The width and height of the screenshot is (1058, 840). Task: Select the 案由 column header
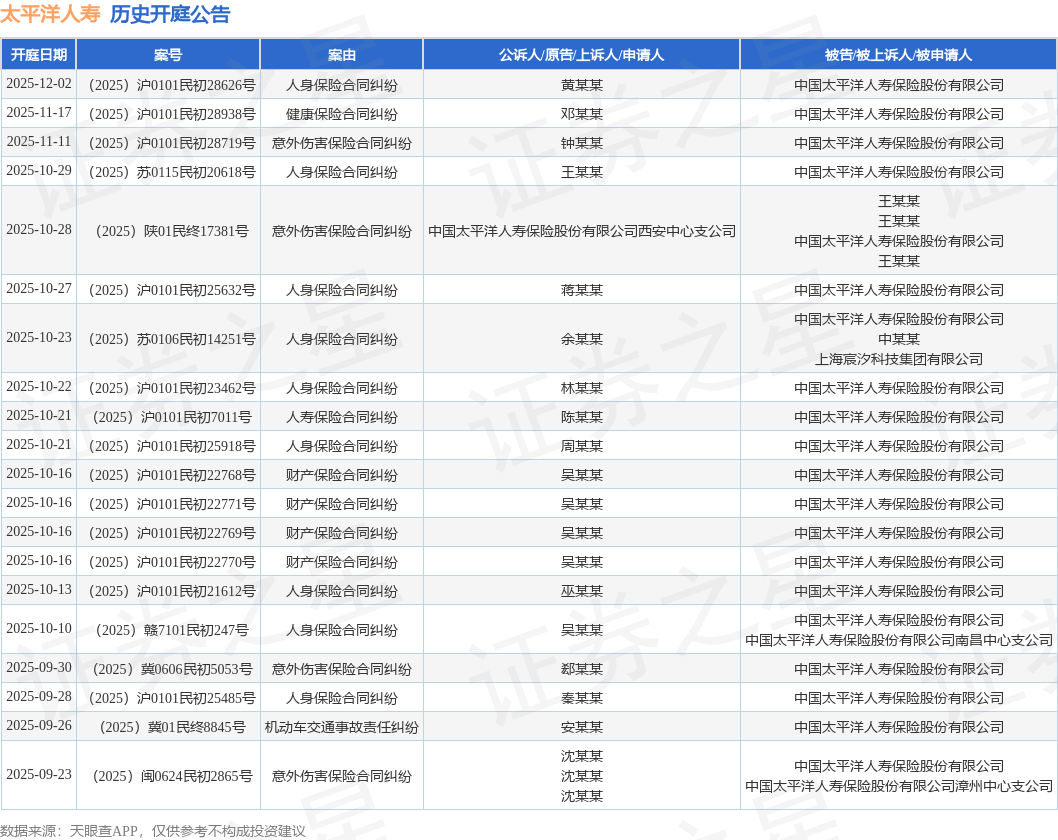click(341, 55)
